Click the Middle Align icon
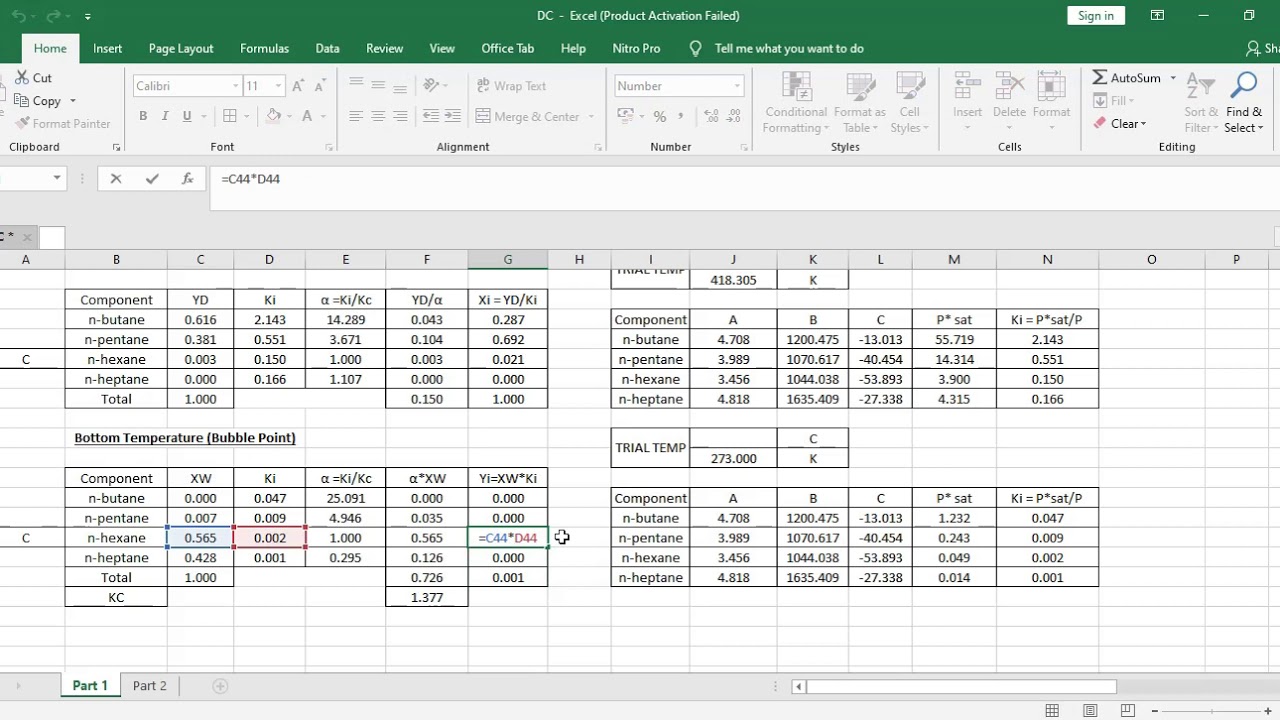Image resolution: width=1280 pixels, height=720 pixels. pos(378,86)
